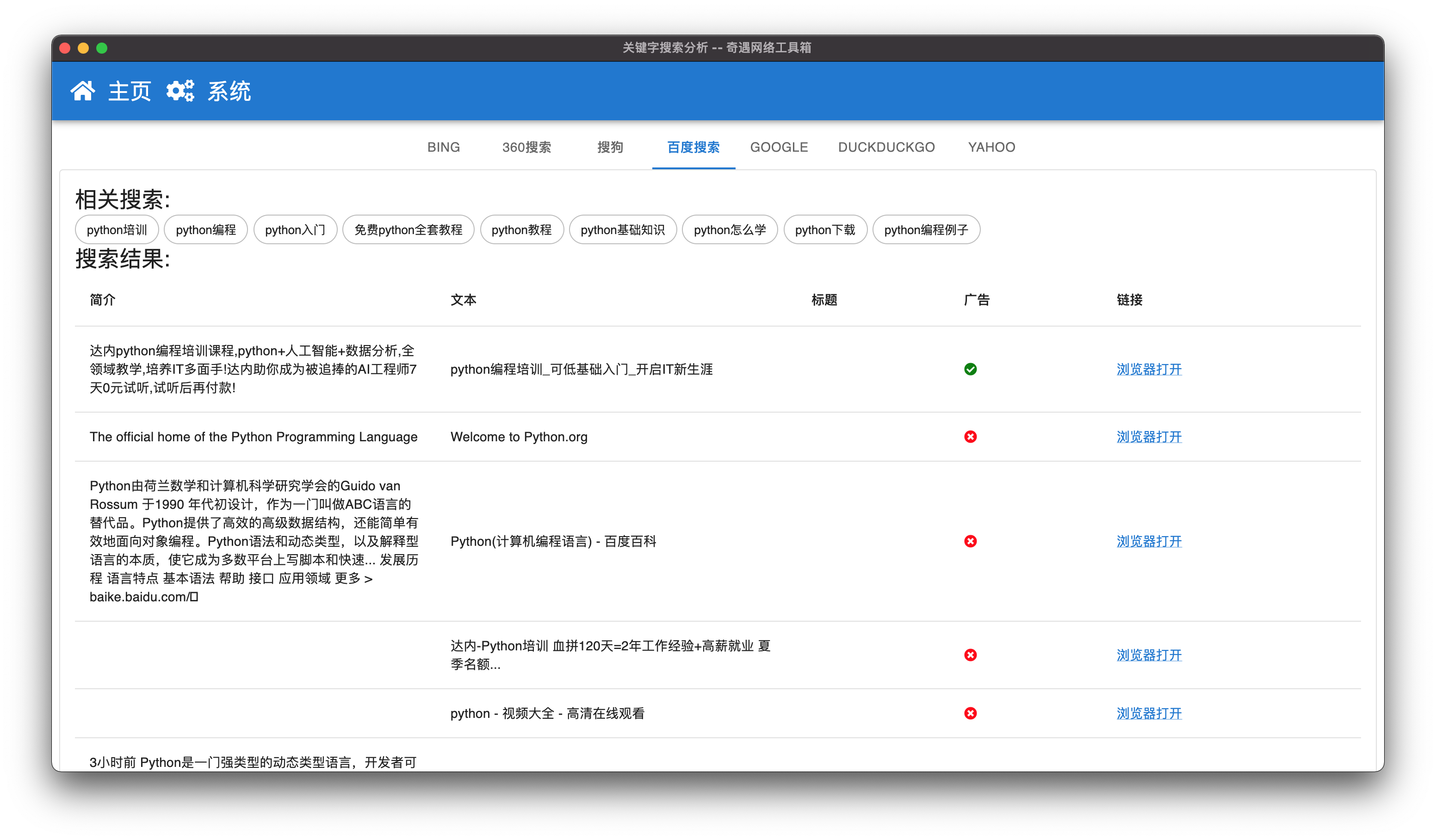
Task: Click the system gears icon
Action: (180, 91)
